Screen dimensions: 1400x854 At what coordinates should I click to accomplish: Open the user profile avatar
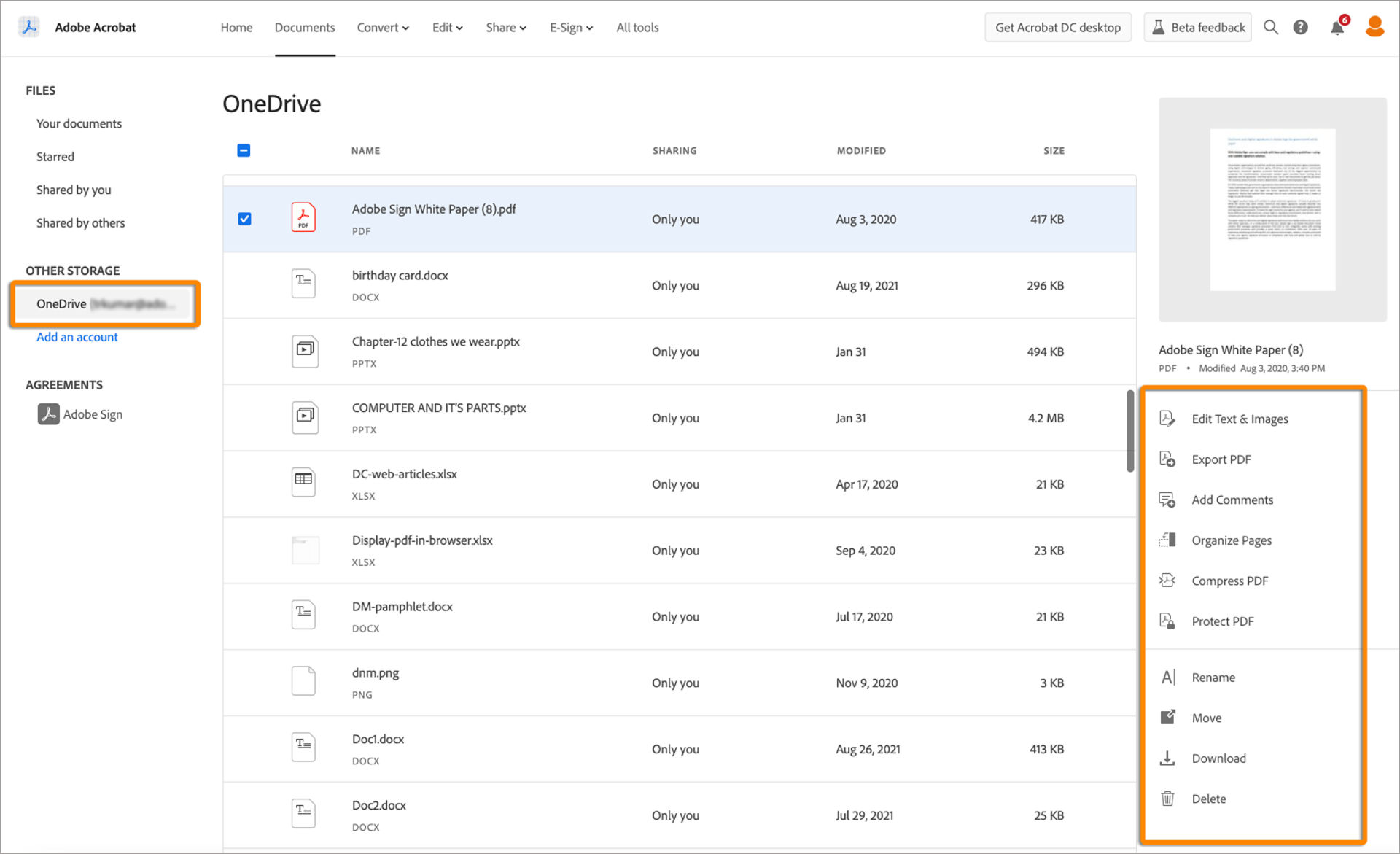[1374, 27]
